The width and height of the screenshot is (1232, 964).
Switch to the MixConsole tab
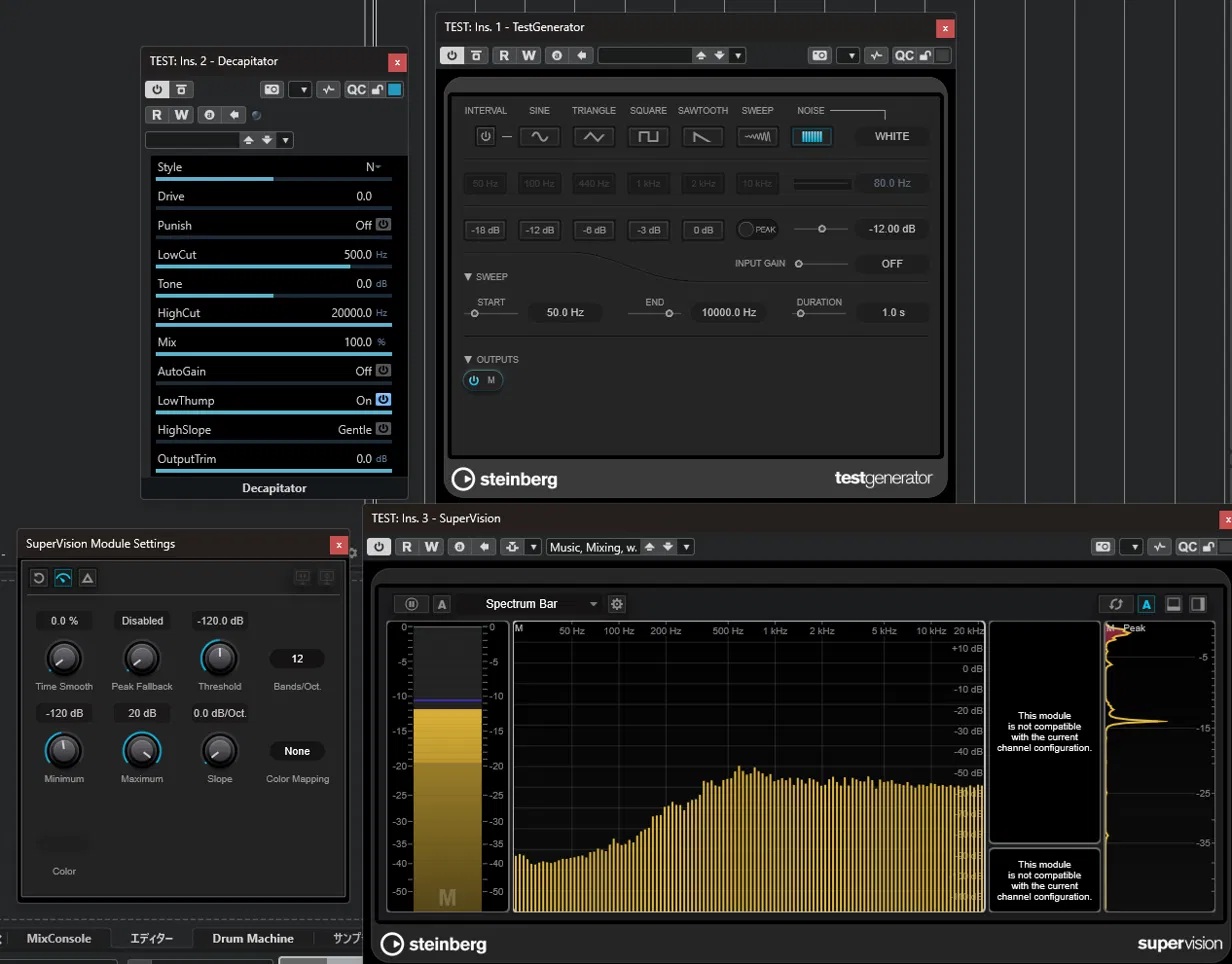pyautogui.click(x=59, y=938)
